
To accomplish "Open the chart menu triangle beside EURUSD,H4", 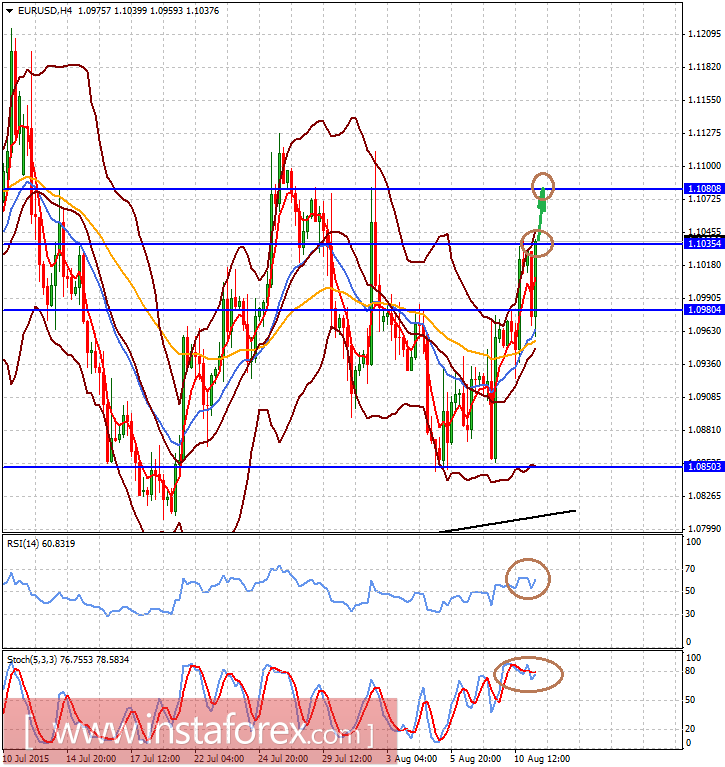I will point(9,10).
